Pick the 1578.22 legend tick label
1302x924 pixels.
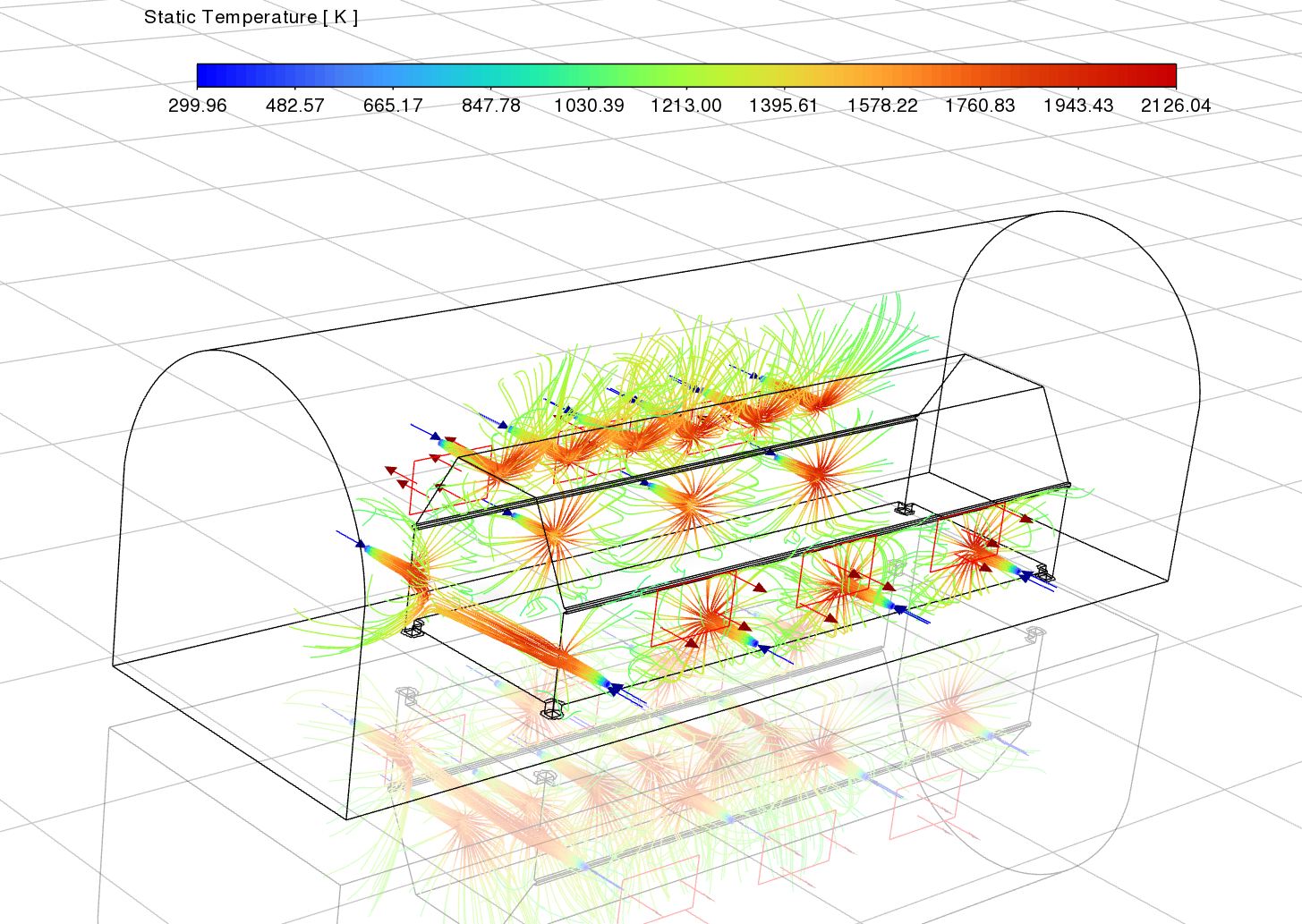click(882, 106)
